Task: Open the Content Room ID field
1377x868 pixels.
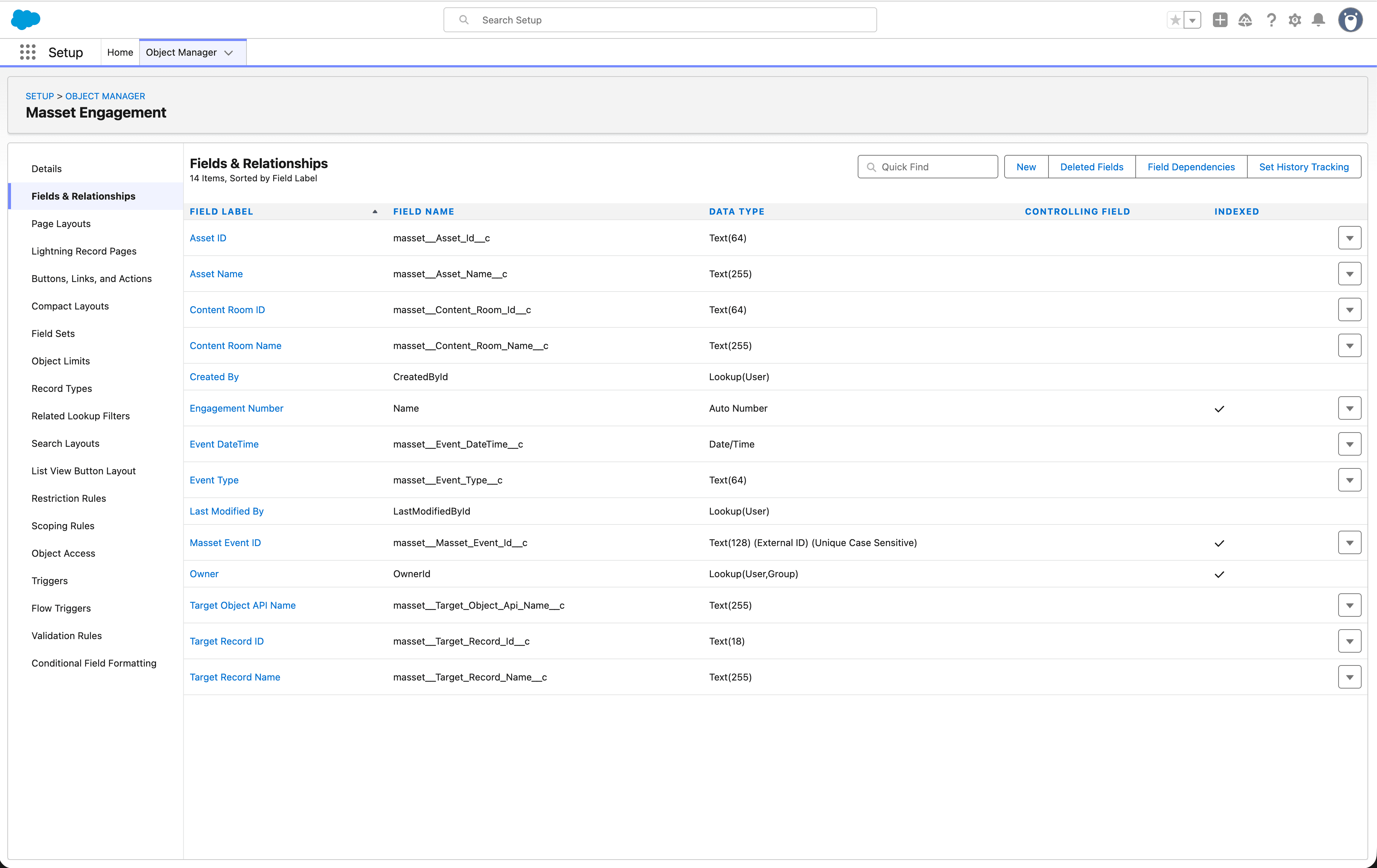Action: [x=227, y=310]
